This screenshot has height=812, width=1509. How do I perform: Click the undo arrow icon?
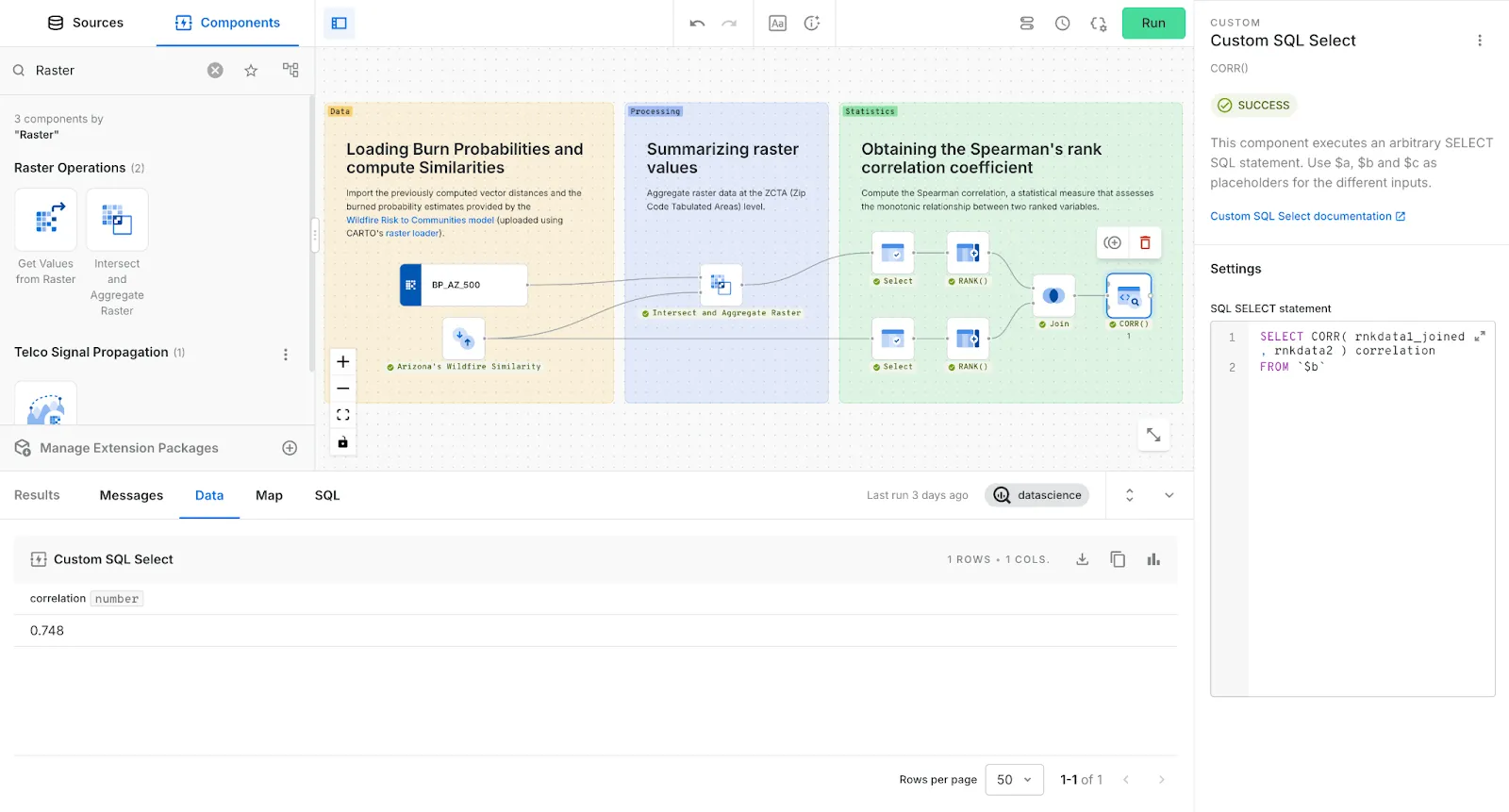[x=697, y=24]
